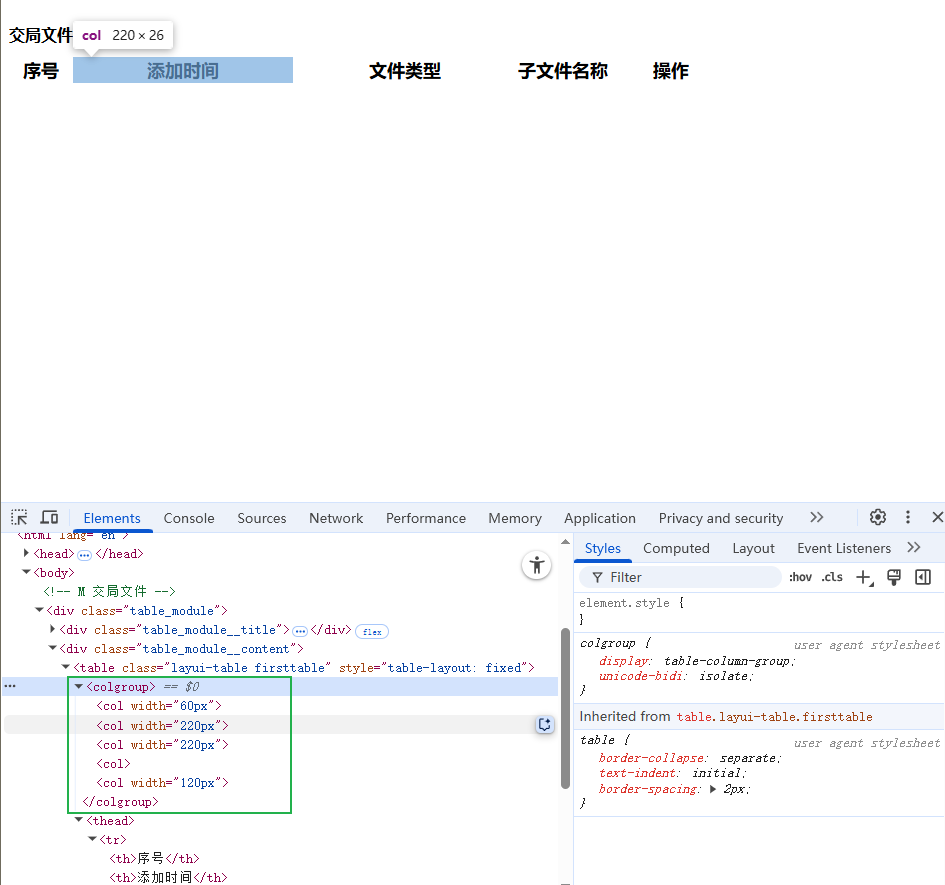945x885 pixels.
Task: Click the 序号 table header
Action: [x=41, y=71]
